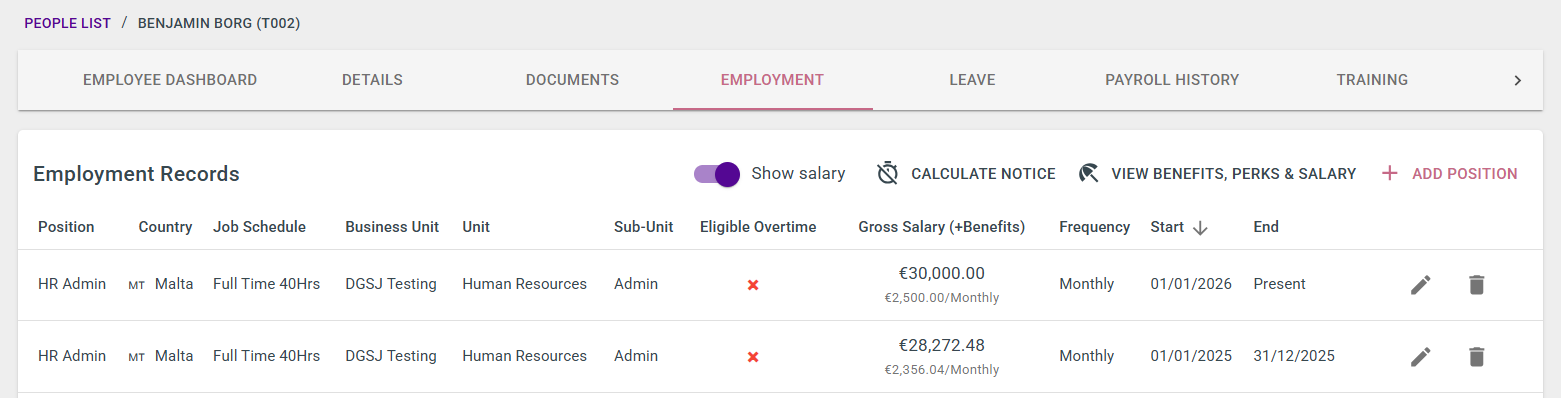The image size is (1561, 398).
Task: Switch to the Documents tab
Action: click(572, 80)
